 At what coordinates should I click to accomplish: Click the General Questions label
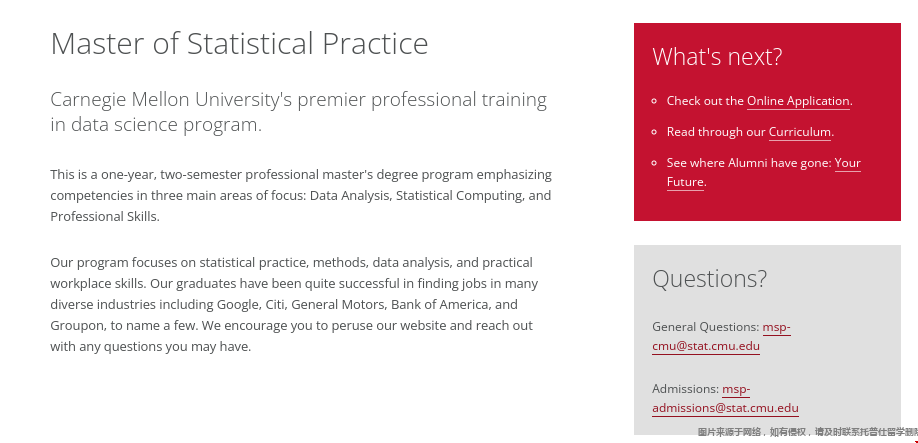(x=705, y=327)
